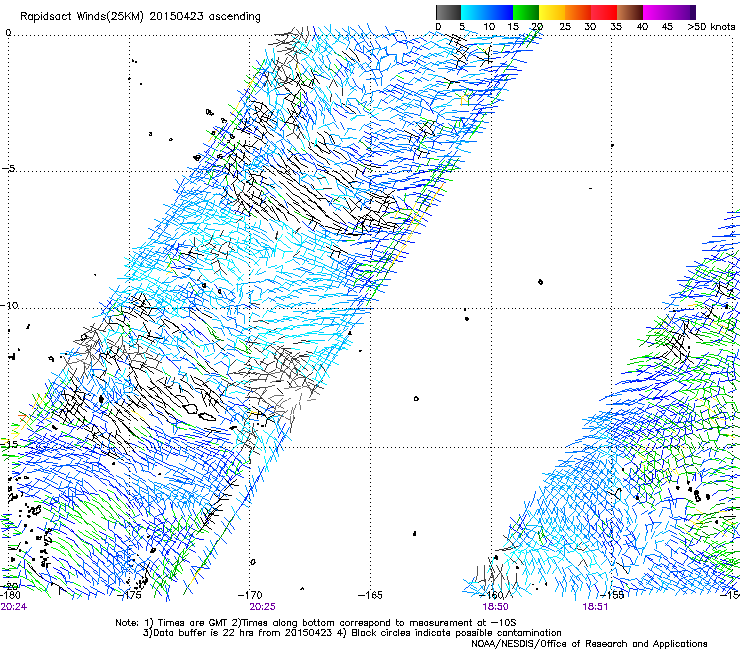Click the 'Rapidscat Winds(25KM) 20150423 ascending' title
Screen dimensions: 740x650
coord(140,17)
